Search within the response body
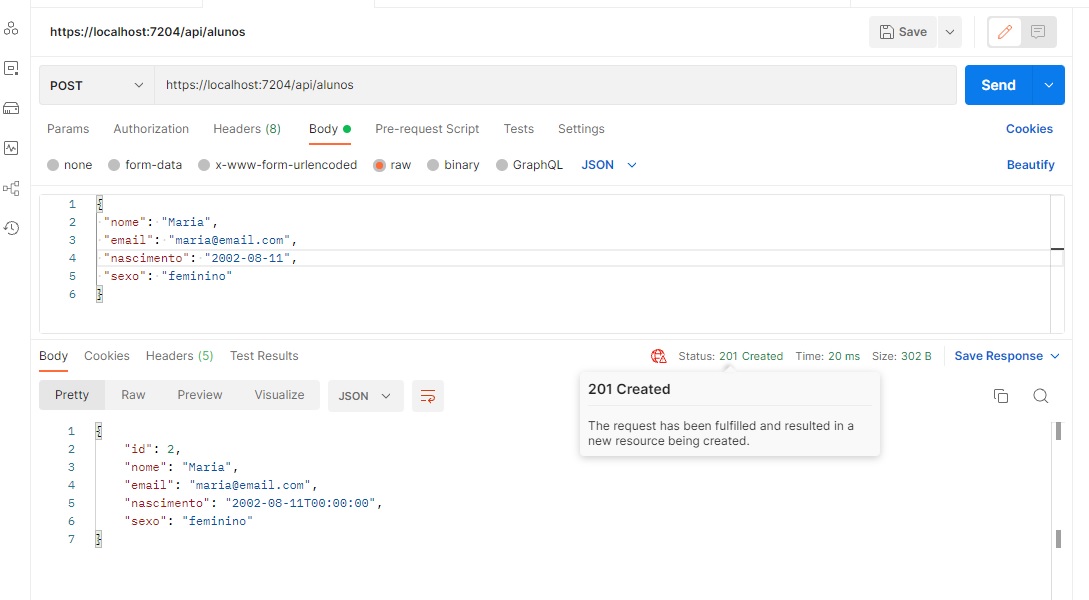Viewport: 1089px width, 600px height. pyautogui.click(x=1041, y=396)
